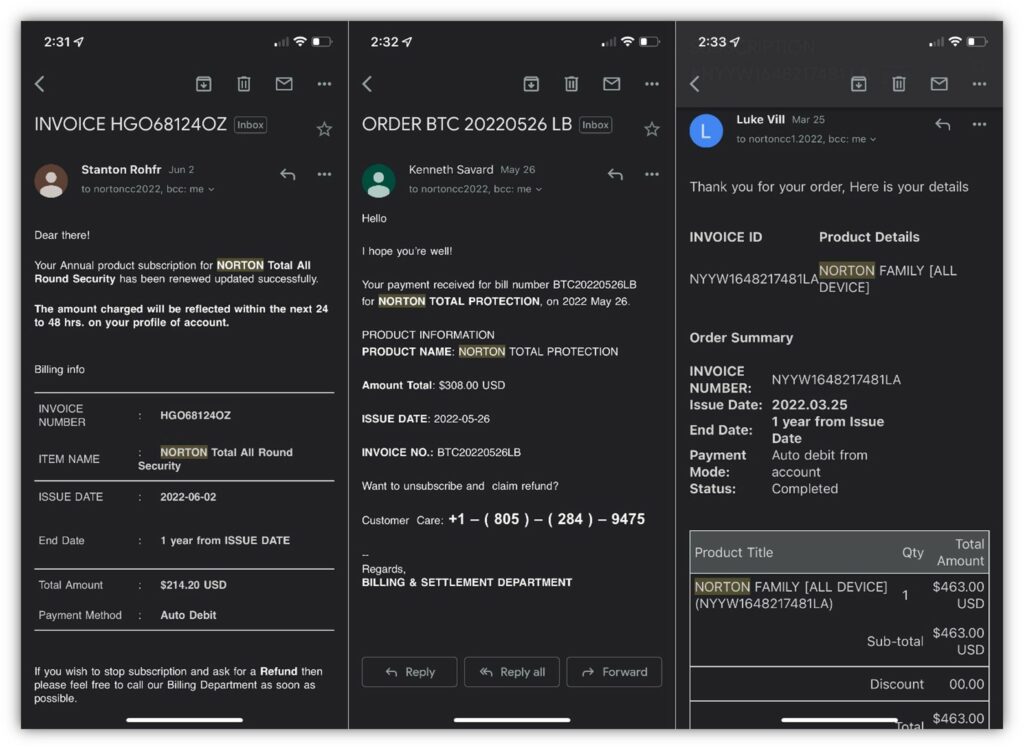This screenshot has width=1024, height=750.
Task: Call the Customer Care phone number
Action: tap(547, 519)
